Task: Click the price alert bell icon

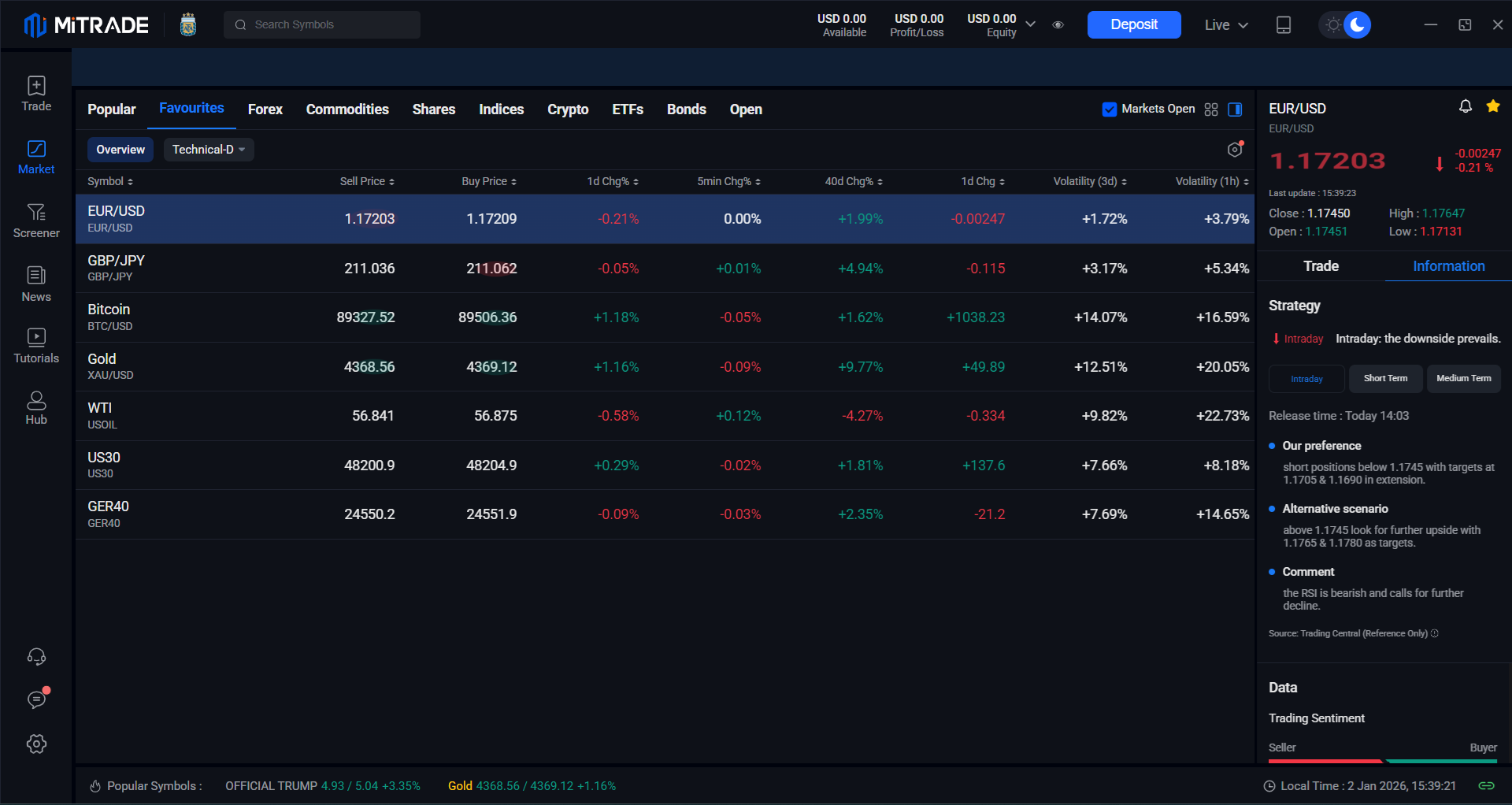Action: pos(1466,106)
